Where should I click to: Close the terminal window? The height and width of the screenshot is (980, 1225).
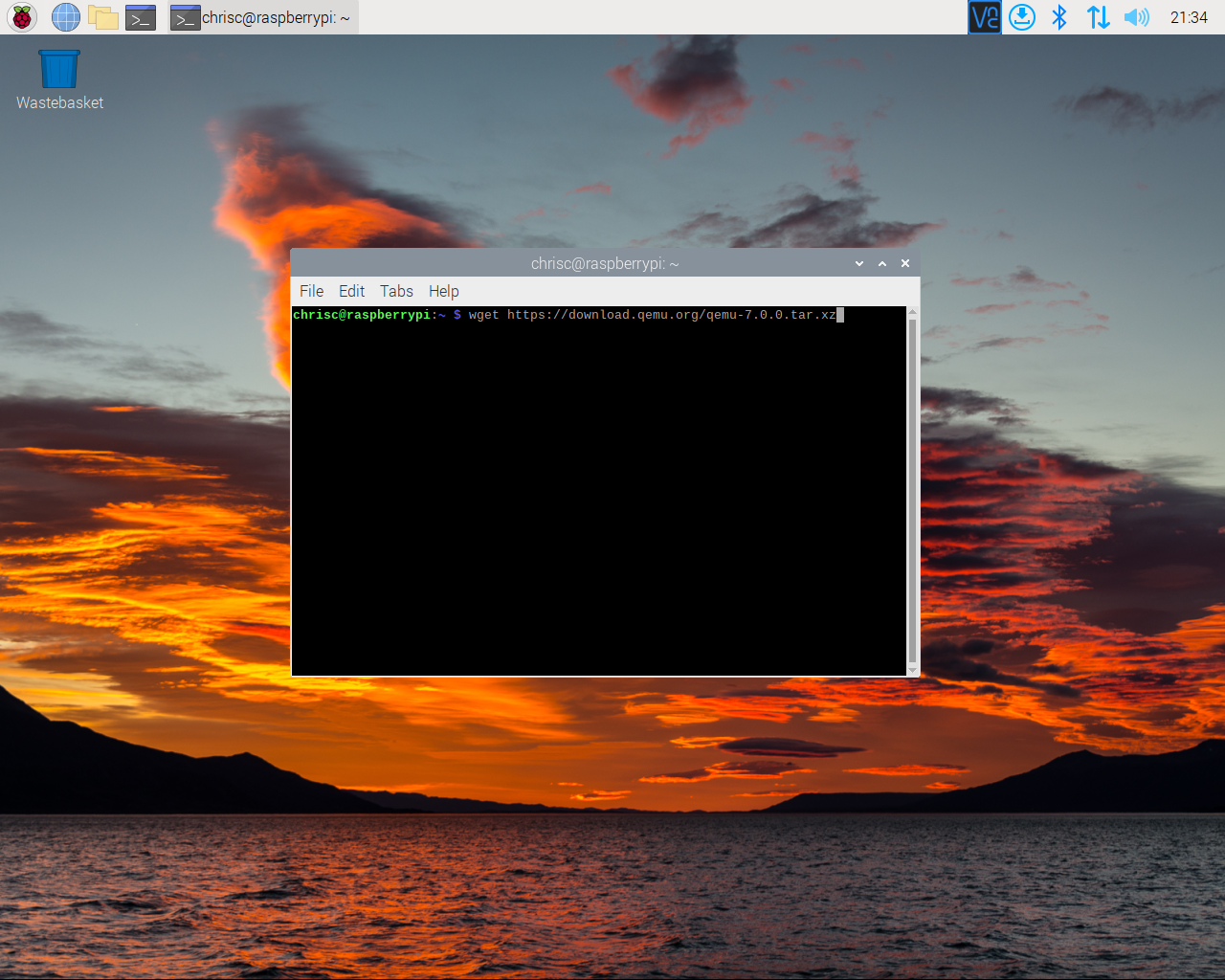coord(905,263)
